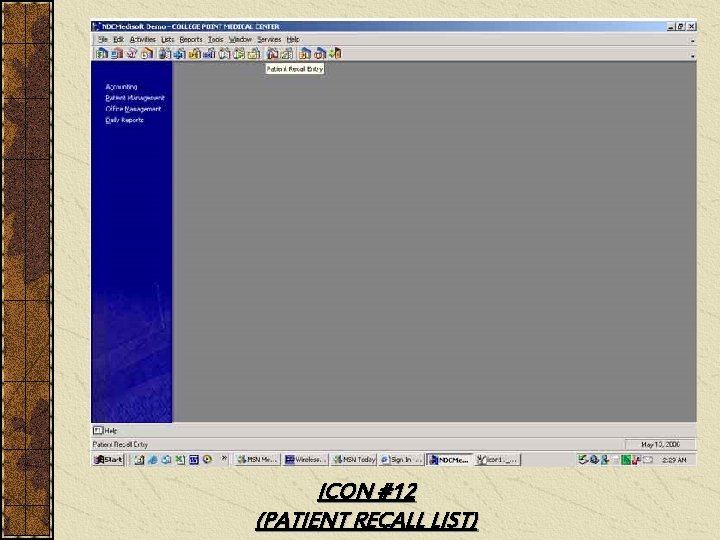Open the File menu

[102, 39]
